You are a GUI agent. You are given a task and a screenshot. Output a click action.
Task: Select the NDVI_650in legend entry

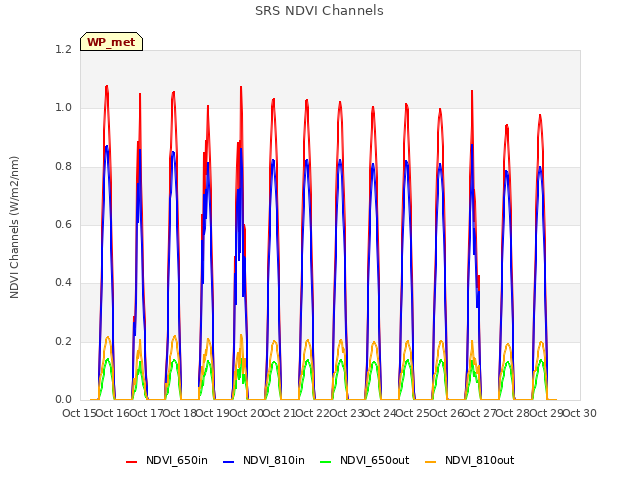coord(167,460)
